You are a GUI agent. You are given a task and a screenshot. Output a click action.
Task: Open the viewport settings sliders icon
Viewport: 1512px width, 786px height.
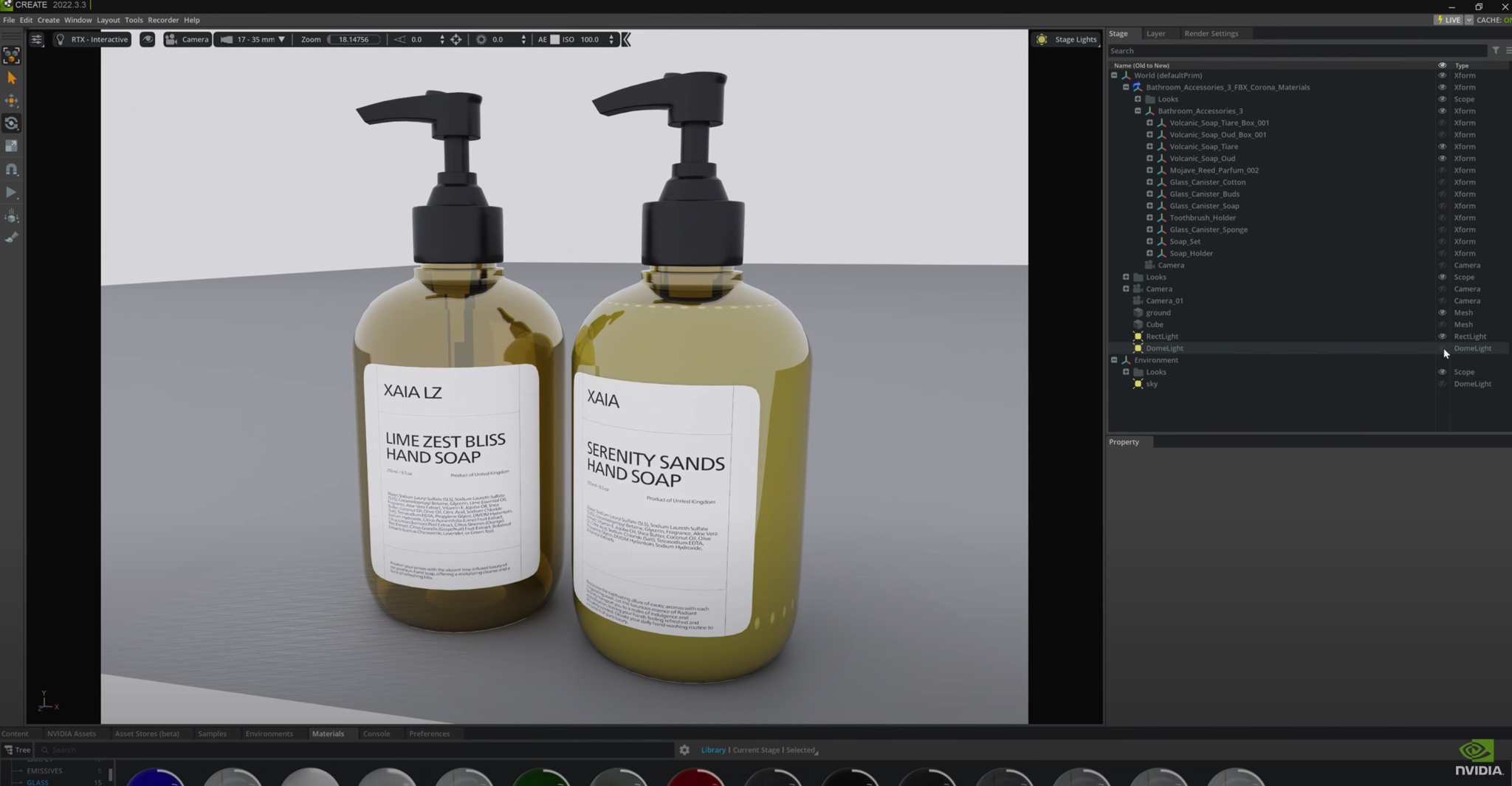coord(36,39)
